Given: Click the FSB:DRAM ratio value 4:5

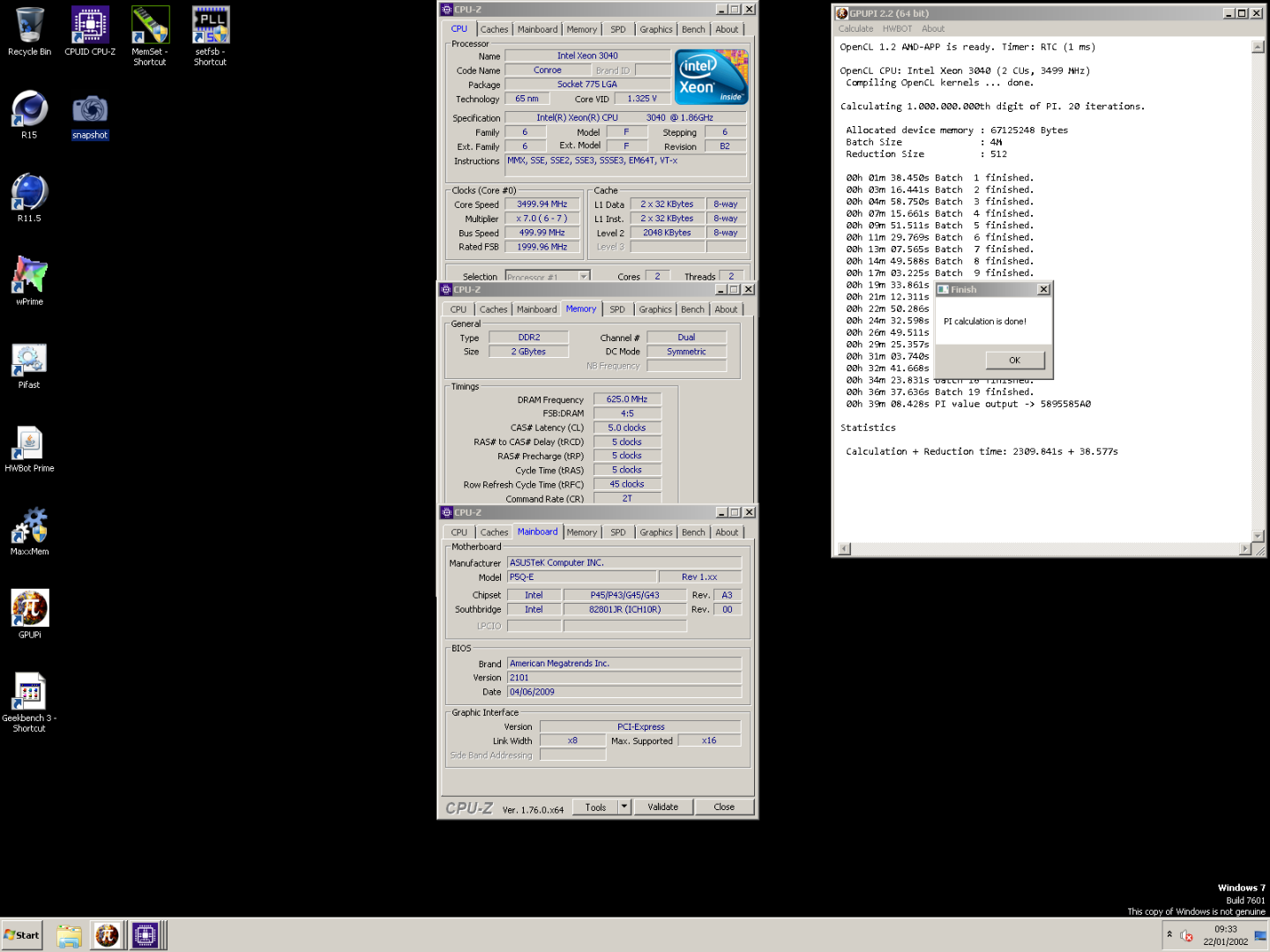Looking at the screenshot, I should click(627, 413).
